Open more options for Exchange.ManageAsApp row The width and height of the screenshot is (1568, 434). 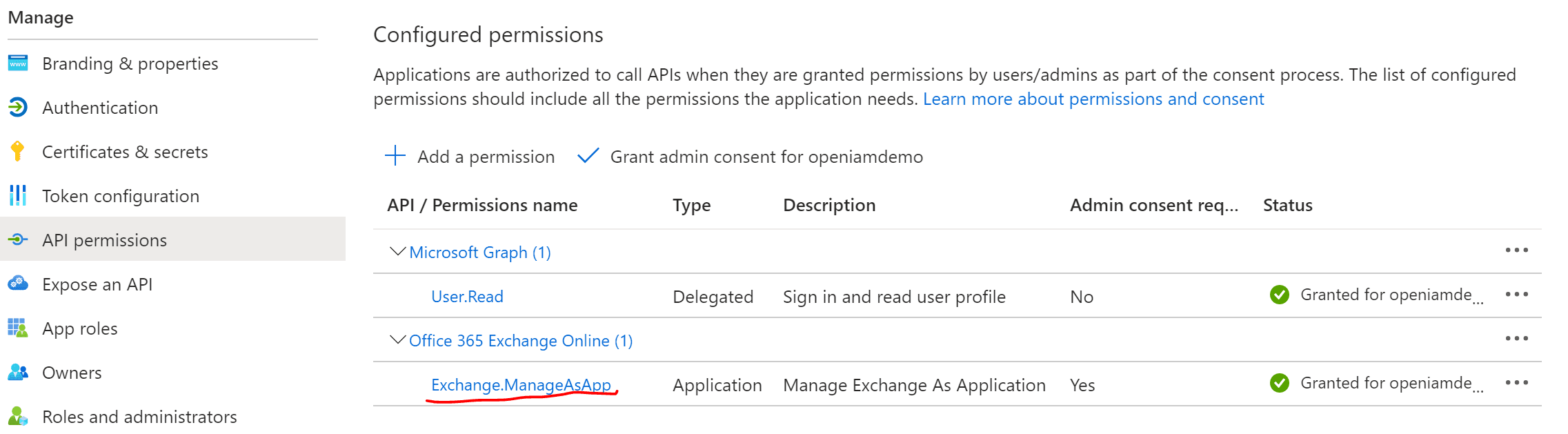[x=1516, y=383]
